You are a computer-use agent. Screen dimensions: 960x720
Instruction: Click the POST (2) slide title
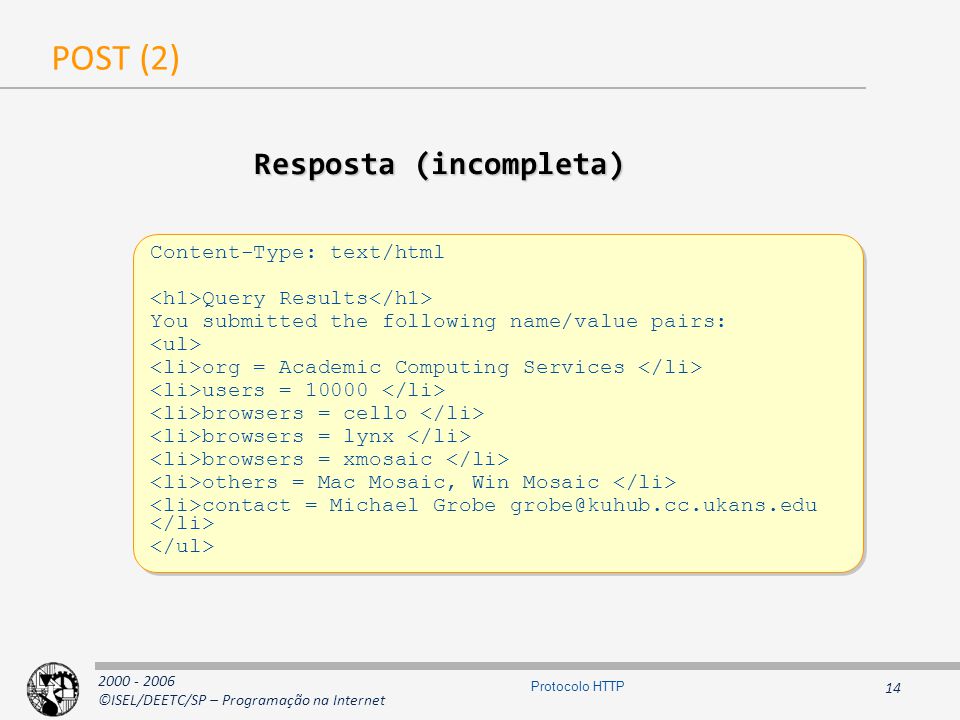116,59
